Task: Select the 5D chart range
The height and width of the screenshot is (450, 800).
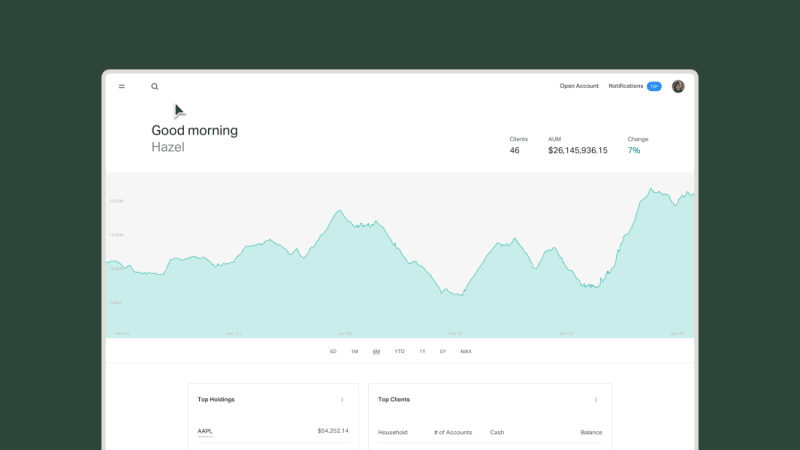Action: (333, 352)
